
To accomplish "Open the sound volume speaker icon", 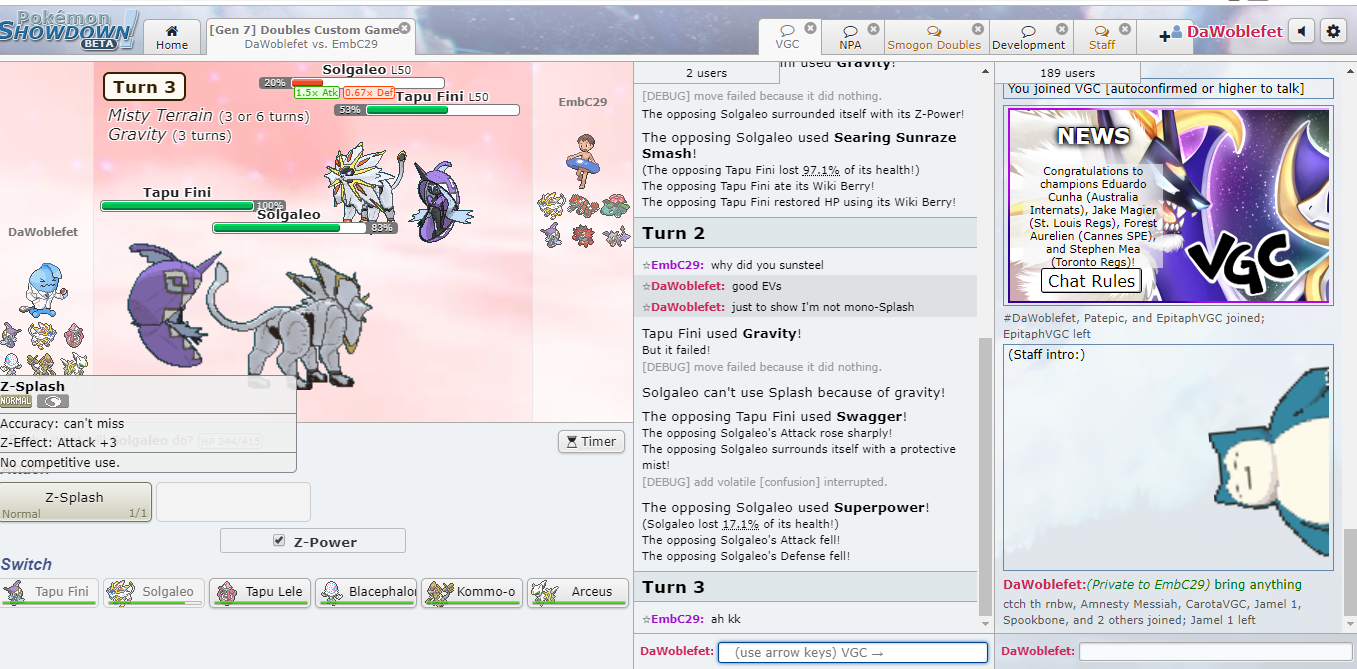I will (1301, 32).
